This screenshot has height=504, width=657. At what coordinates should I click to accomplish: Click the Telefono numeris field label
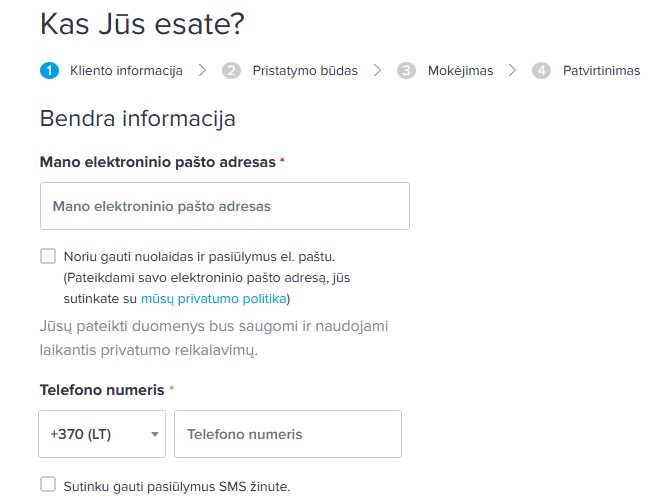[x=102, y=389]
